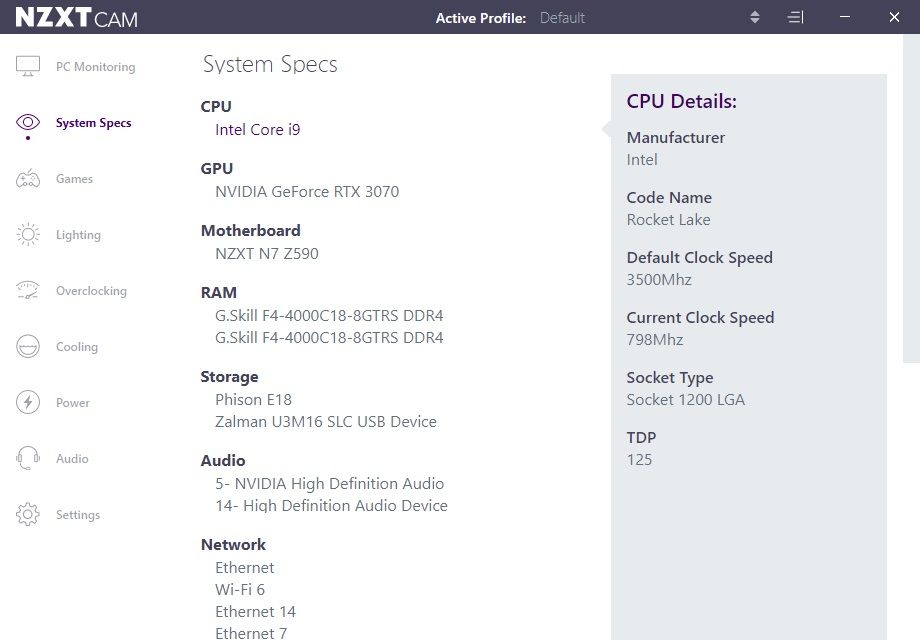Click the Lighting sun icon
920x640 pixels.
[28, 235]
